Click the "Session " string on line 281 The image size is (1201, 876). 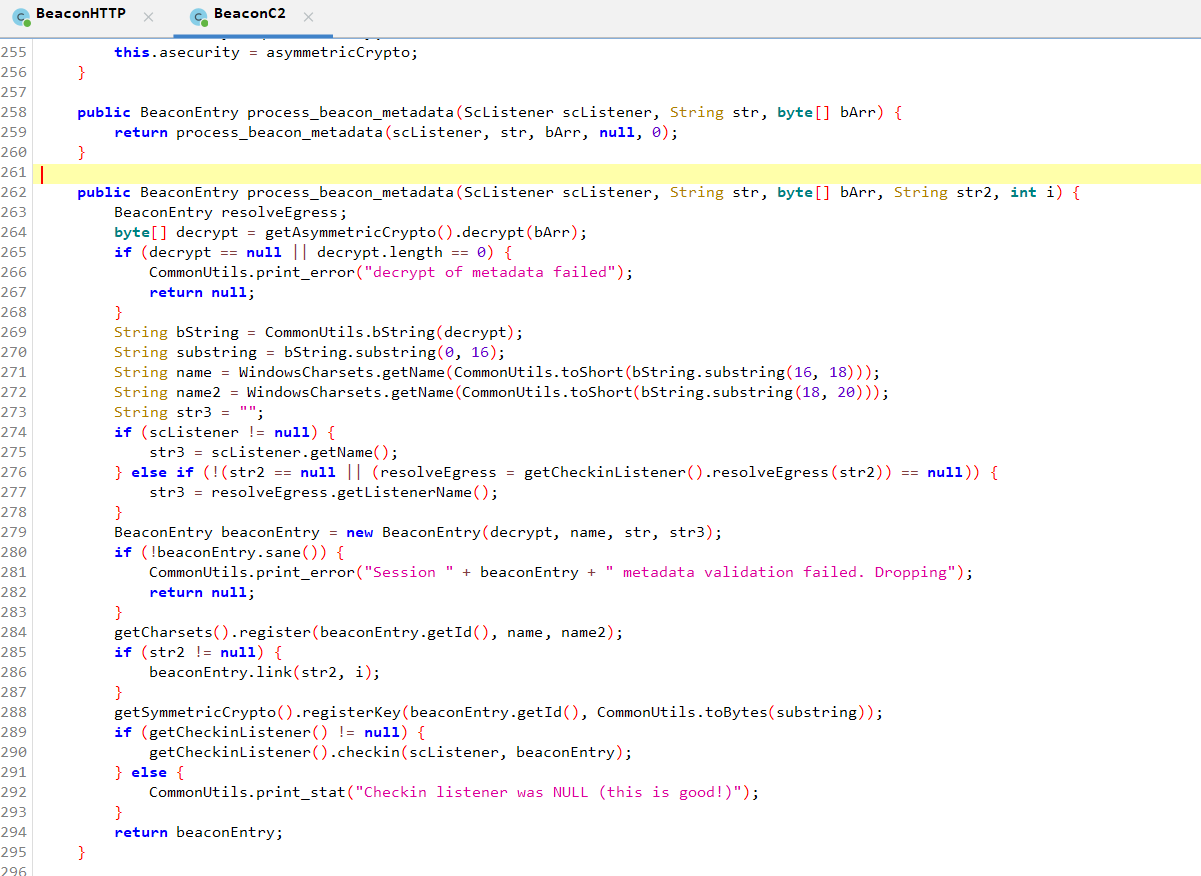coord(409,572)
